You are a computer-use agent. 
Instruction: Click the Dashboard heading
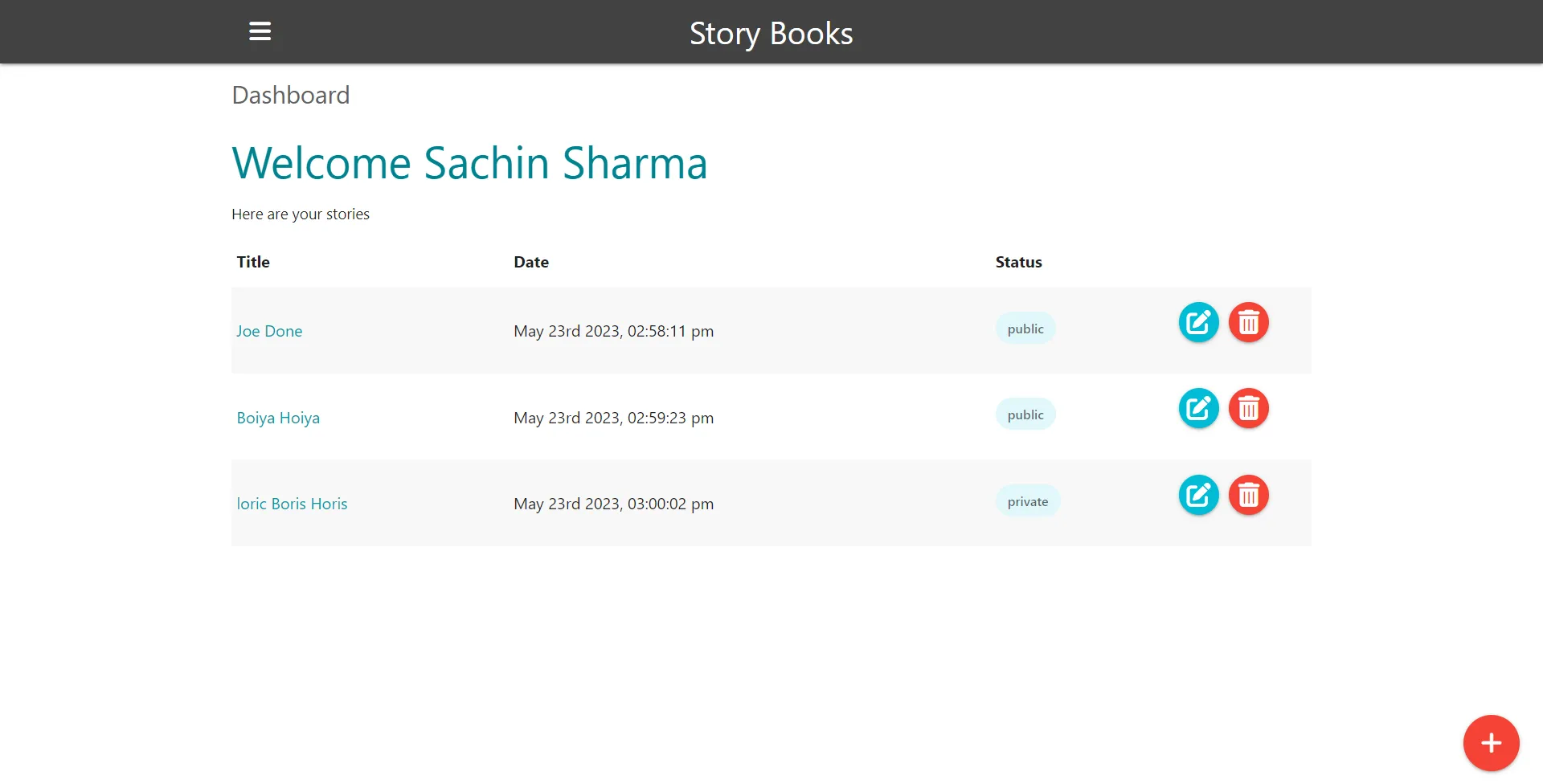click(x=291, y=95)
